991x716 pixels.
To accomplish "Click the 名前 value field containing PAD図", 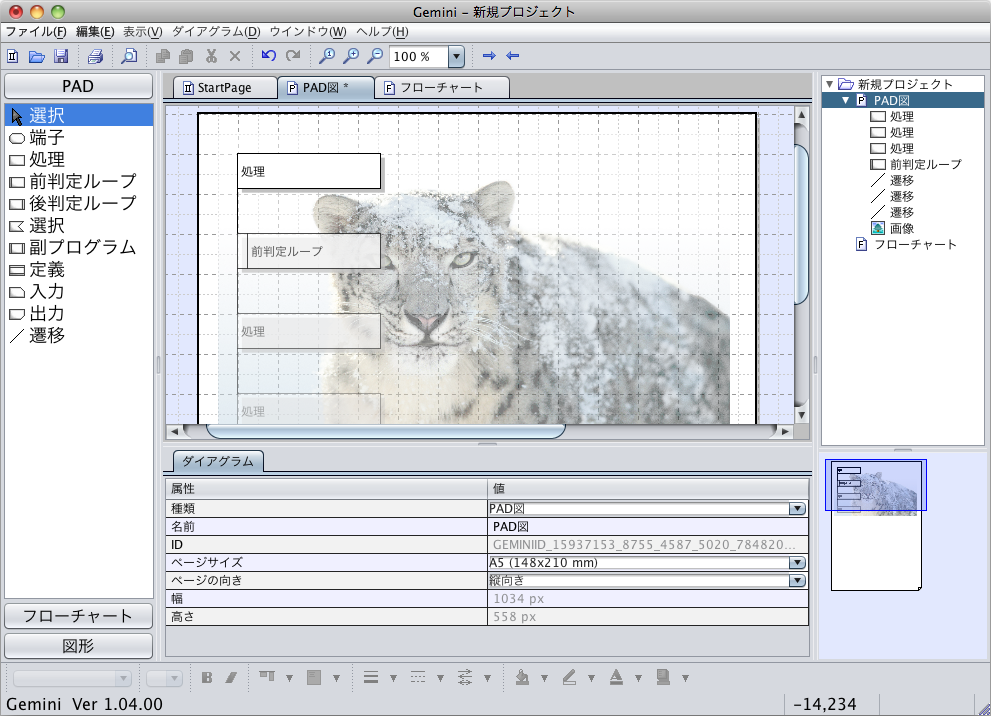I will pyautogui.click(x=648, y=526).
